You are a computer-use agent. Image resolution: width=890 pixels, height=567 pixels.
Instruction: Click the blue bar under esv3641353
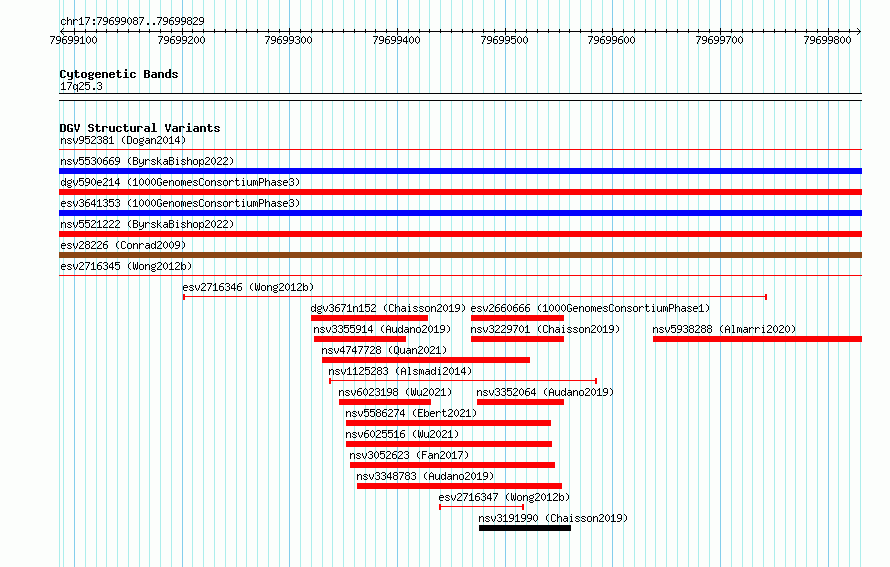coord(460,213)
